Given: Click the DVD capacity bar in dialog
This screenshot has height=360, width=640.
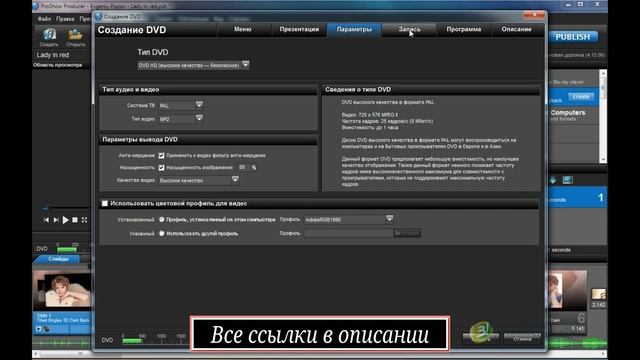Looking at the screenshot, I should click(132, 340).
